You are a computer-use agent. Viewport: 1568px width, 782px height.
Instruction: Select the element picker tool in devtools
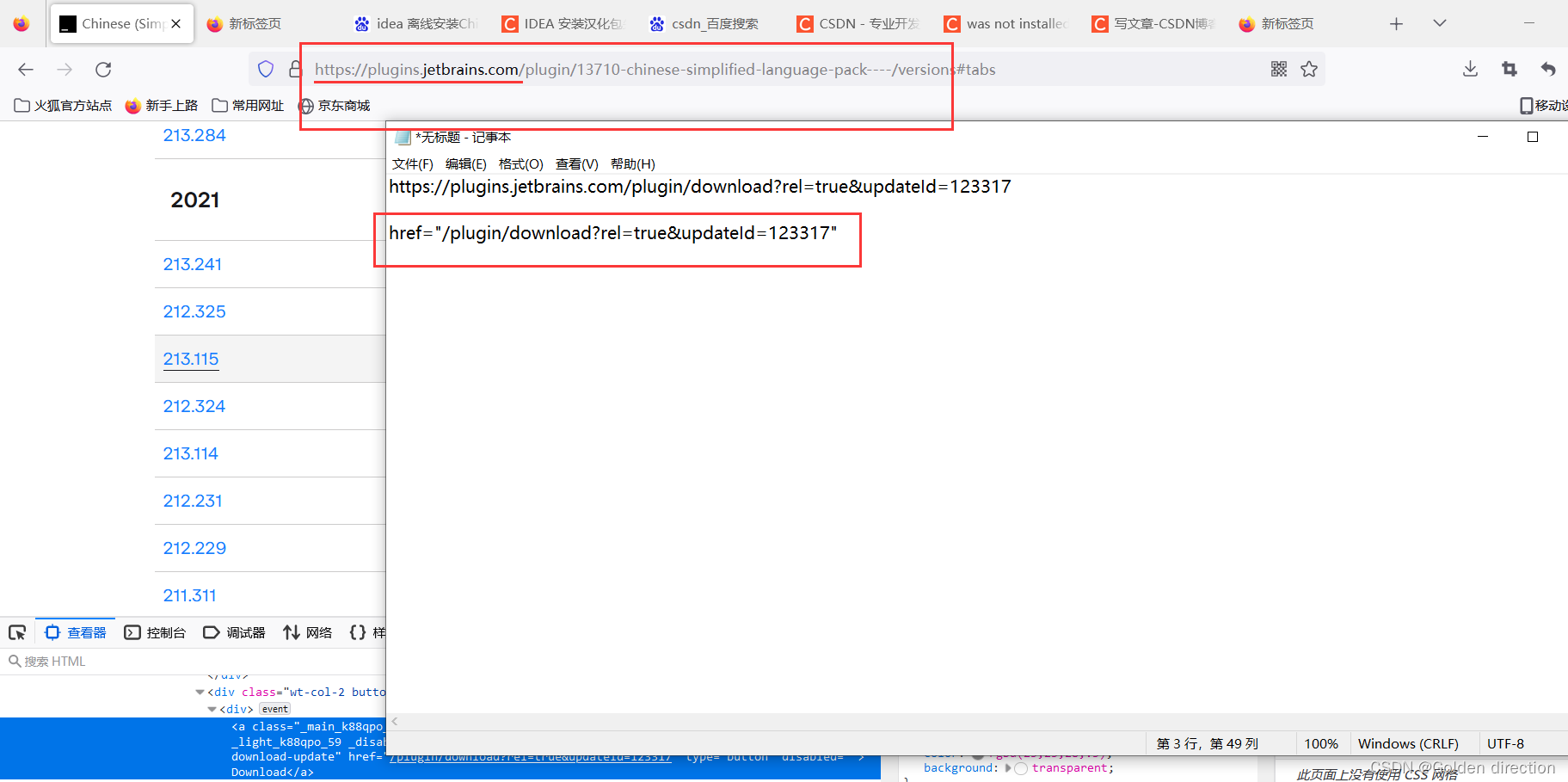click(x=17, y=631)
